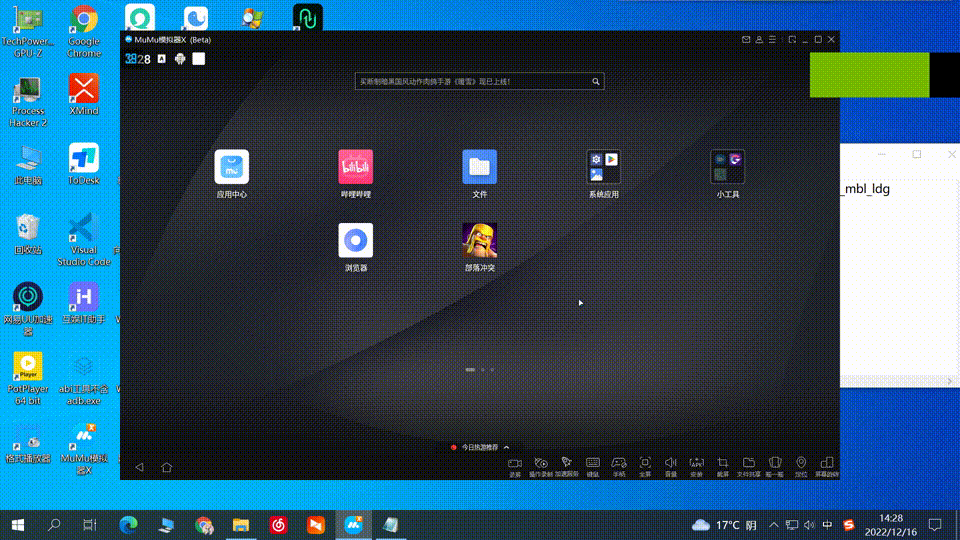960x540 pixels.
Task: Open the notification center icon
Action: [935, 525]
